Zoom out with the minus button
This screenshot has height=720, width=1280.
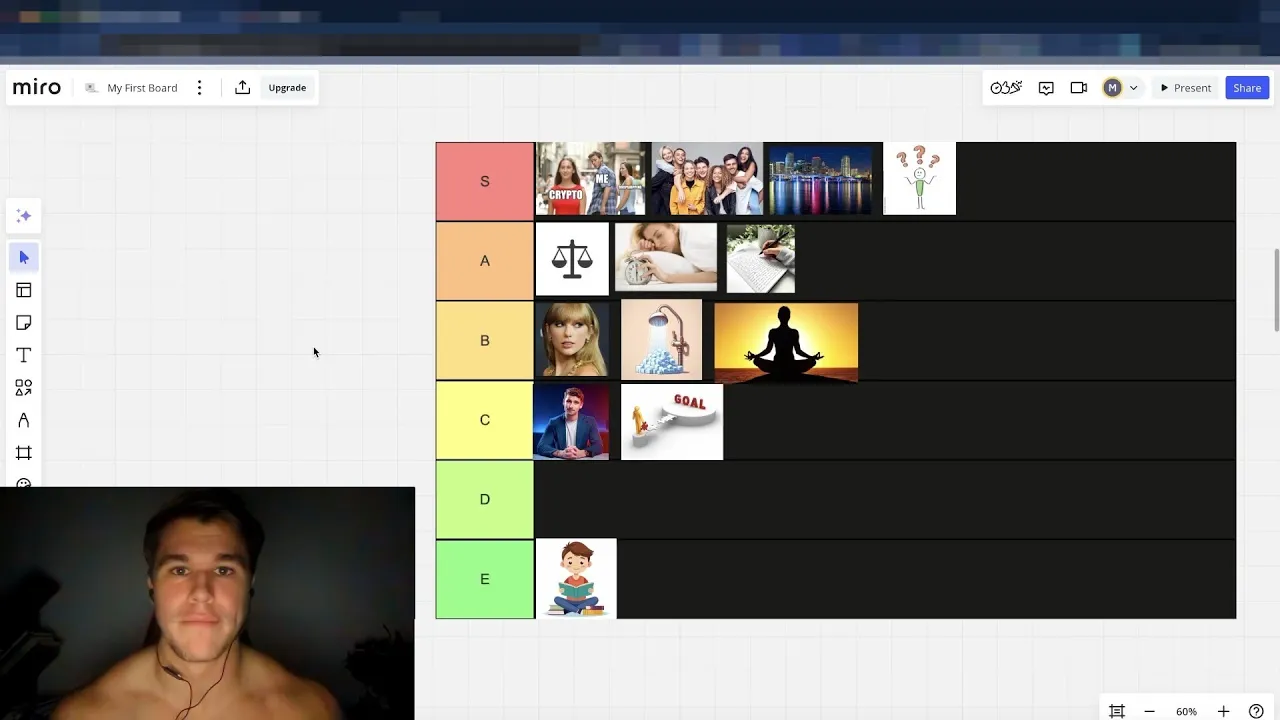1149,711
